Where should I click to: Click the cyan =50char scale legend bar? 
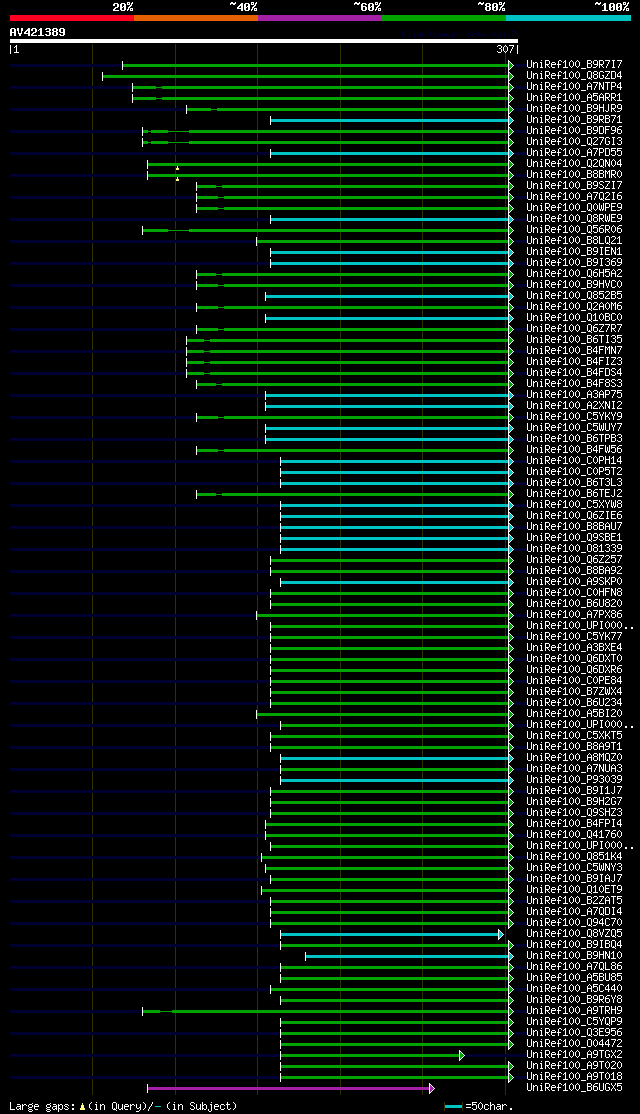click(453, 1106)
